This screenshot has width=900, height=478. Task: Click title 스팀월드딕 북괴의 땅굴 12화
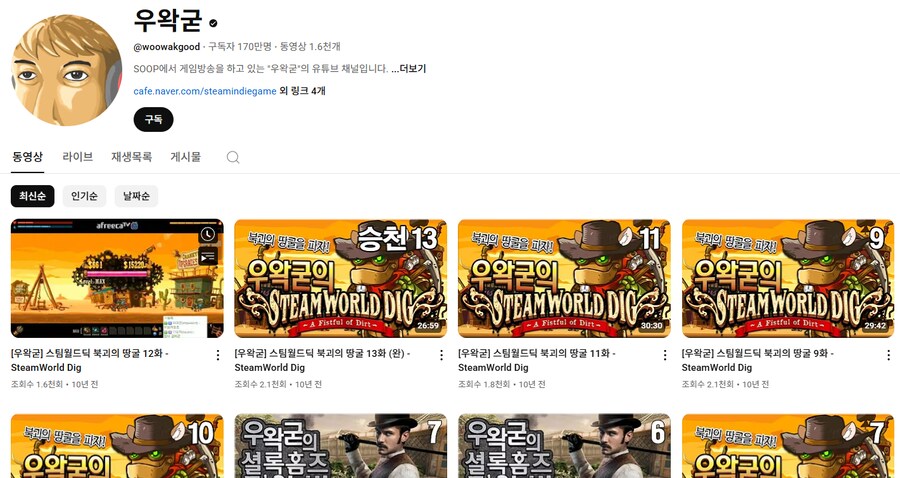[x=90, y=360]
